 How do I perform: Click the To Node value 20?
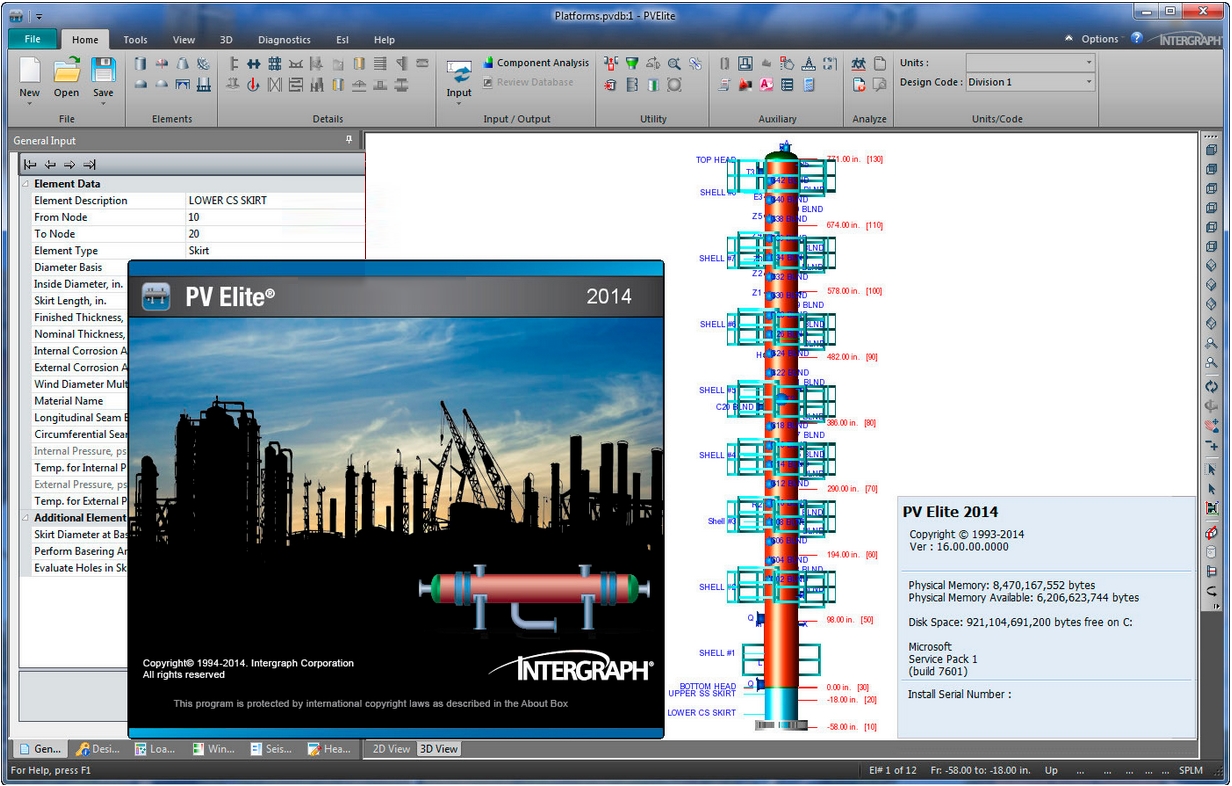[x=275, y=234]
